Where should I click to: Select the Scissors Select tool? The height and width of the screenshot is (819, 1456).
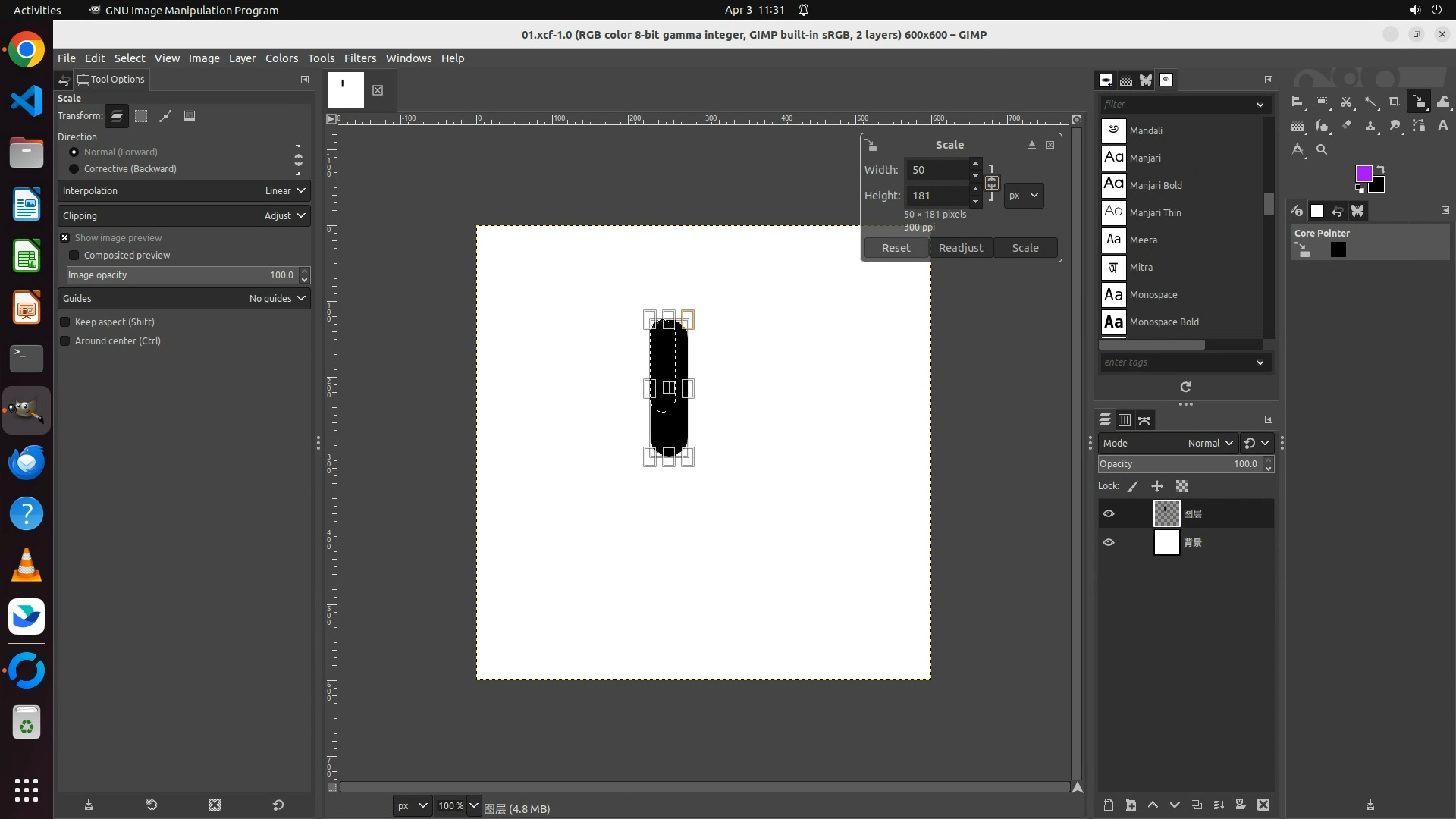pyautogui.click(x=1346, y=102)
